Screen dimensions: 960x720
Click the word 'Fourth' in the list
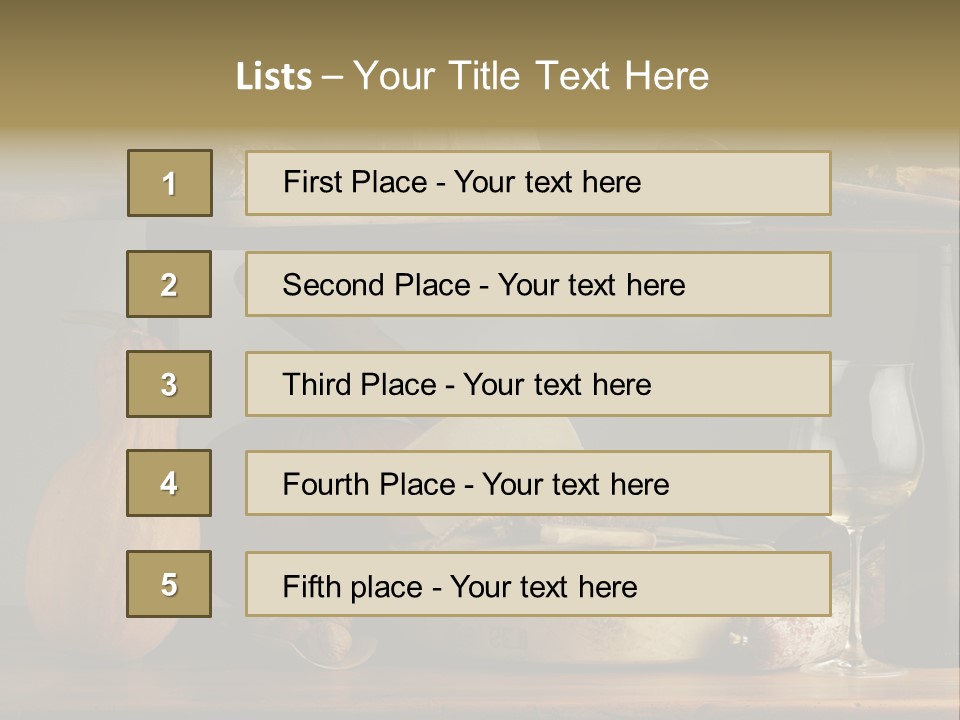326,485
